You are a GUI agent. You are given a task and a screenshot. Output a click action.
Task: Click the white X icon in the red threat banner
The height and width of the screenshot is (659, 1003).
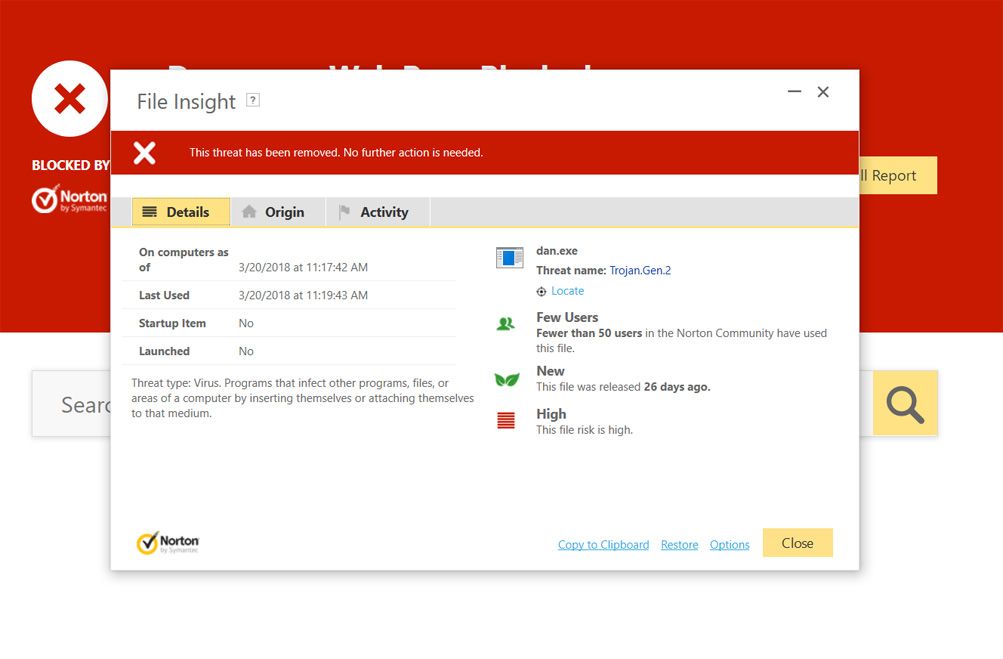145,153
